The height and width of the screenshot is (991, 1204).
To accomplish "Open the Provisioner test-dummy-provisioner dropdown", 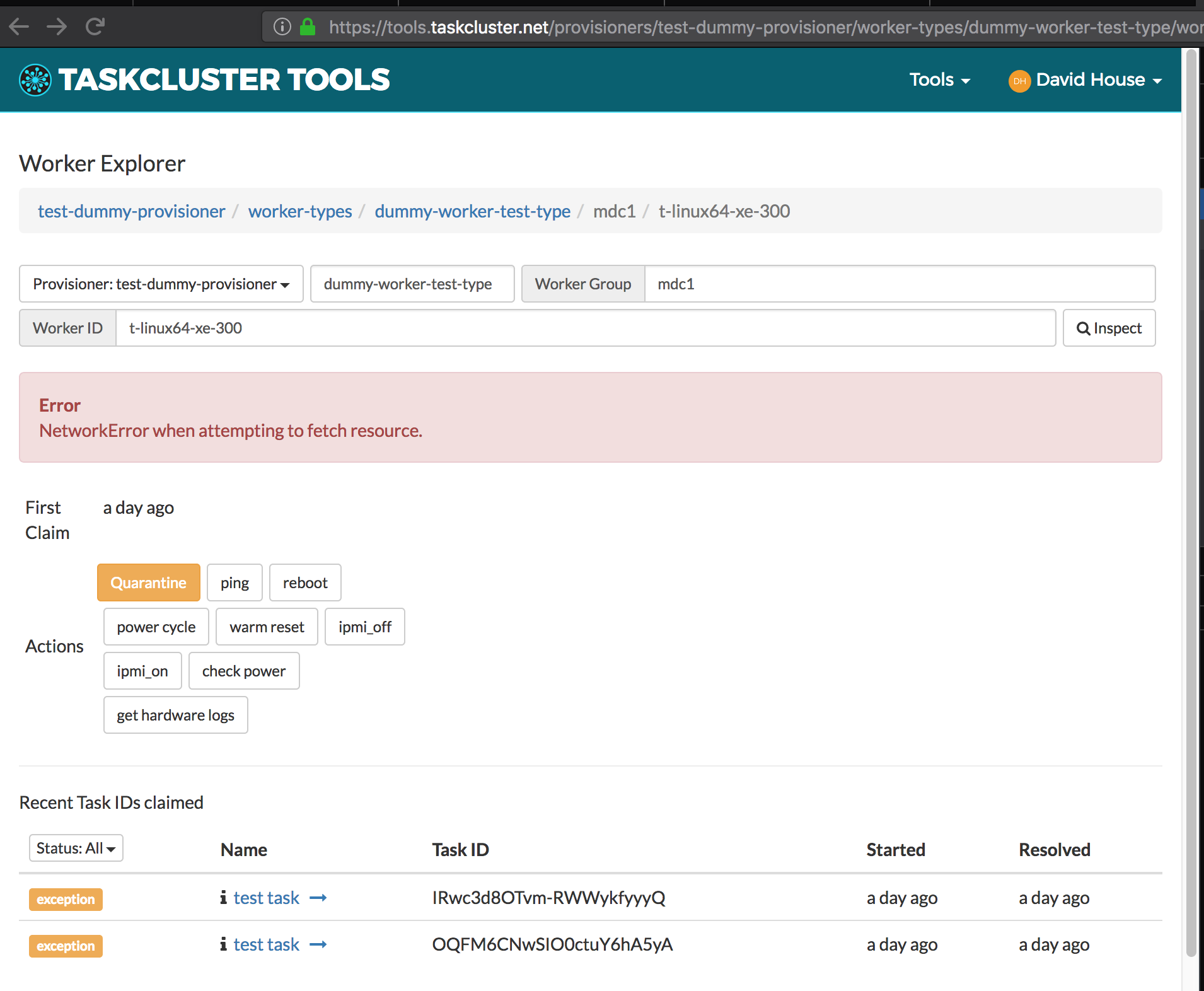I will [161, 284].
